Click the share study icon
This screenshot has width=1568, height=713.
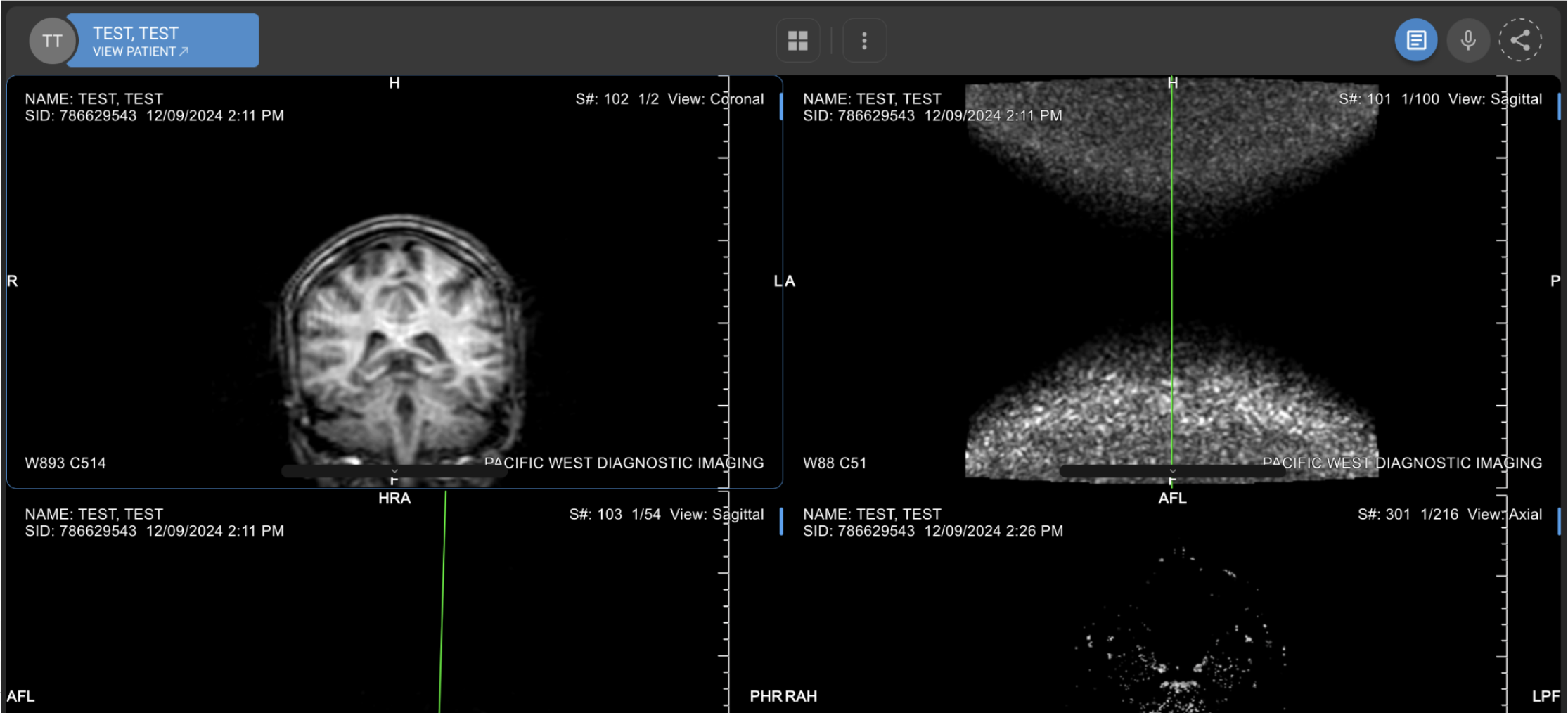click(x=1519, y=41)
